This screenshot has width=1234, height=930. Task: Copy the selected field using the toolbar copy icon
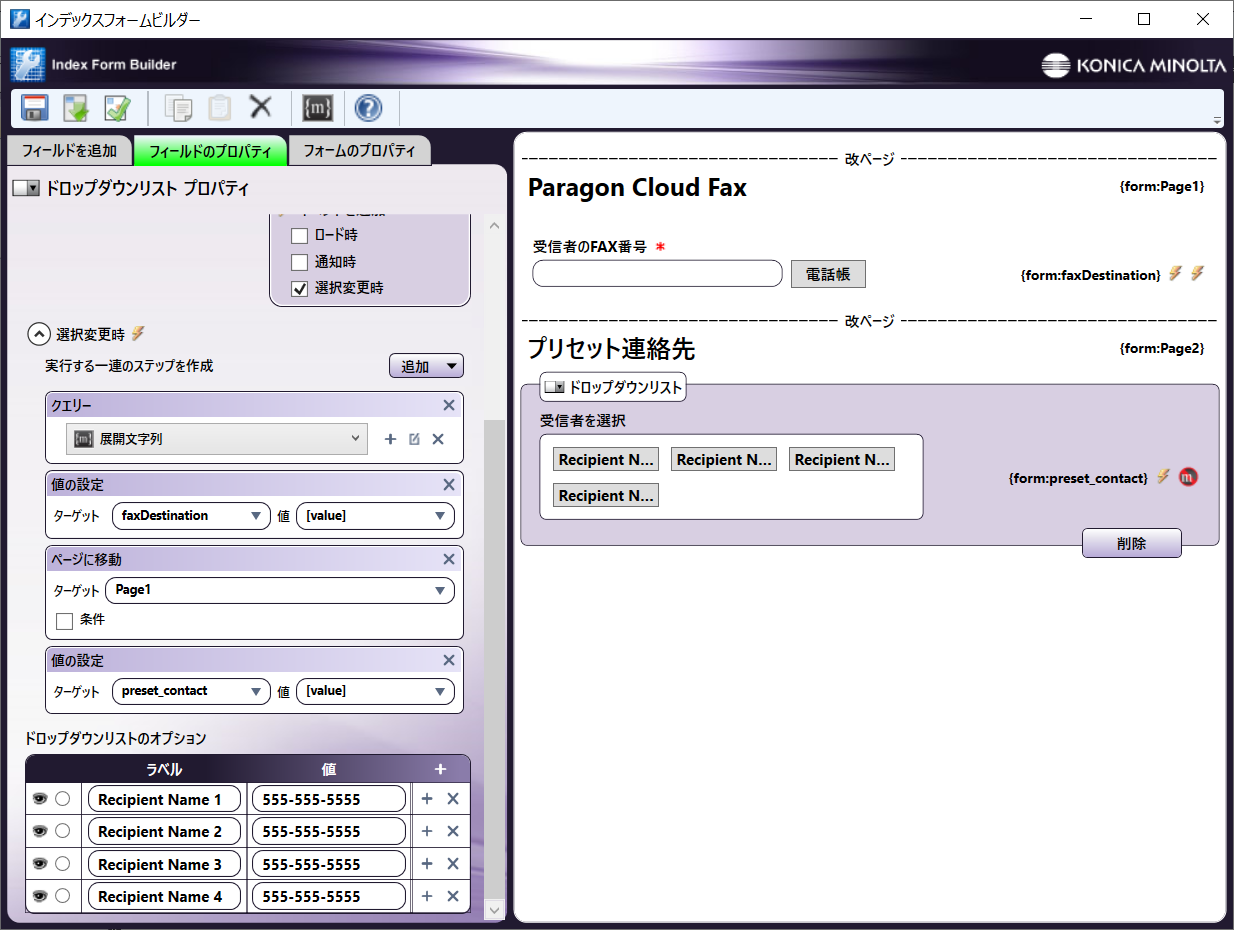coord(179,108)
